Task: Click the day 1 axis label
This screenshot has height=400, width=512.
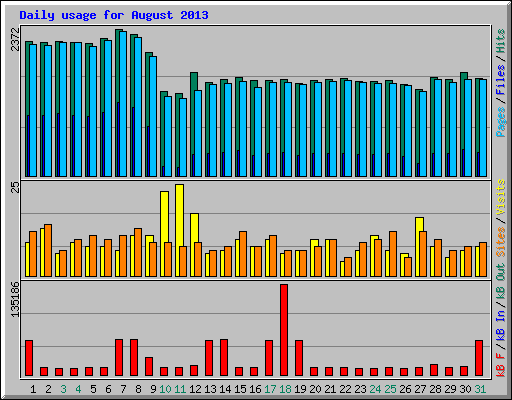Action: [33, 389]
